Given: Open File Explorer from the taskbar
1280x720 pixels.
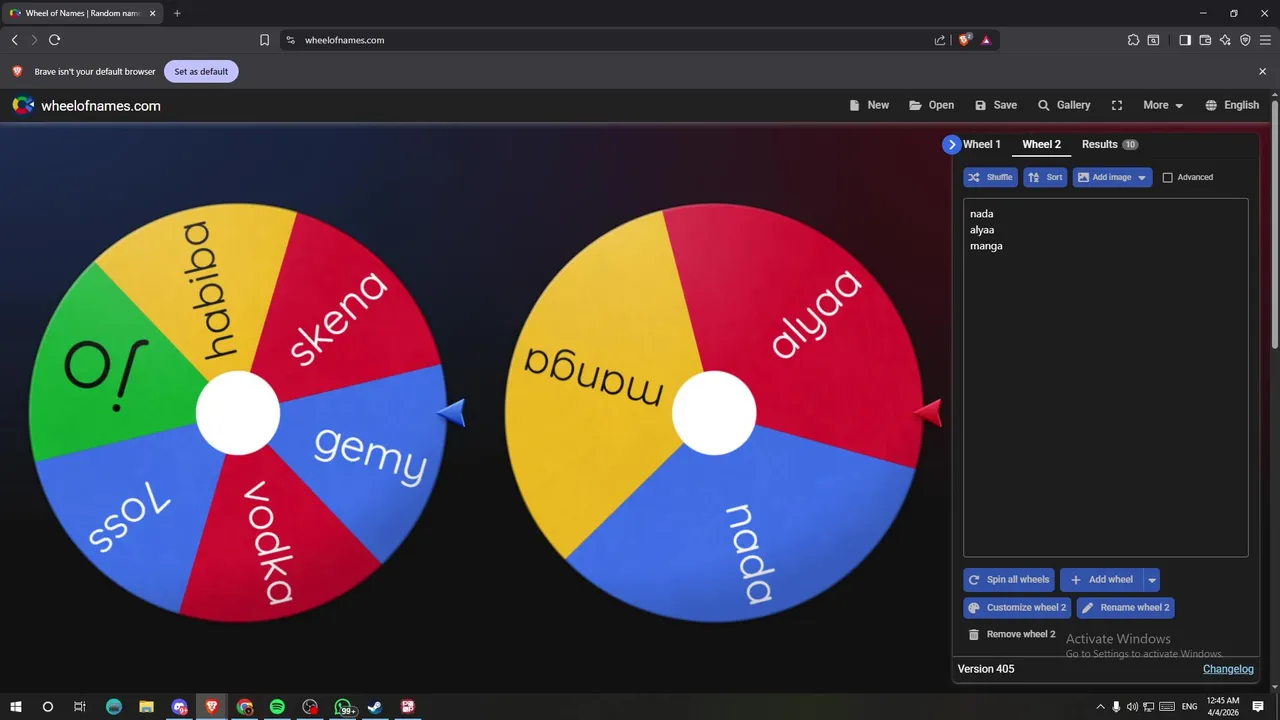Looking at the screenshot, I should [x=146, y=707].
